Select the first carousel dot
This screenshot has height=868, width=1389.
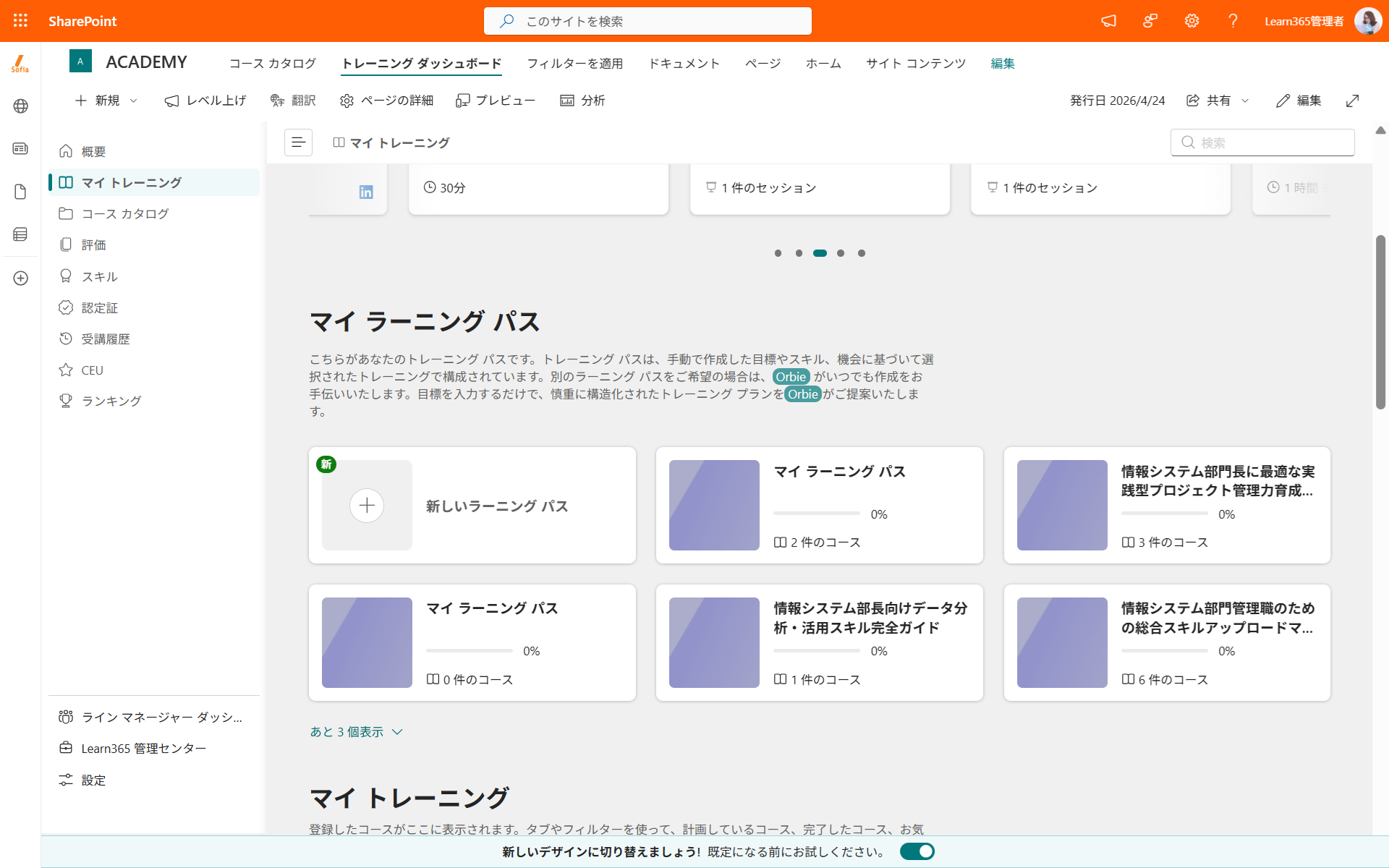coord(778,253)
